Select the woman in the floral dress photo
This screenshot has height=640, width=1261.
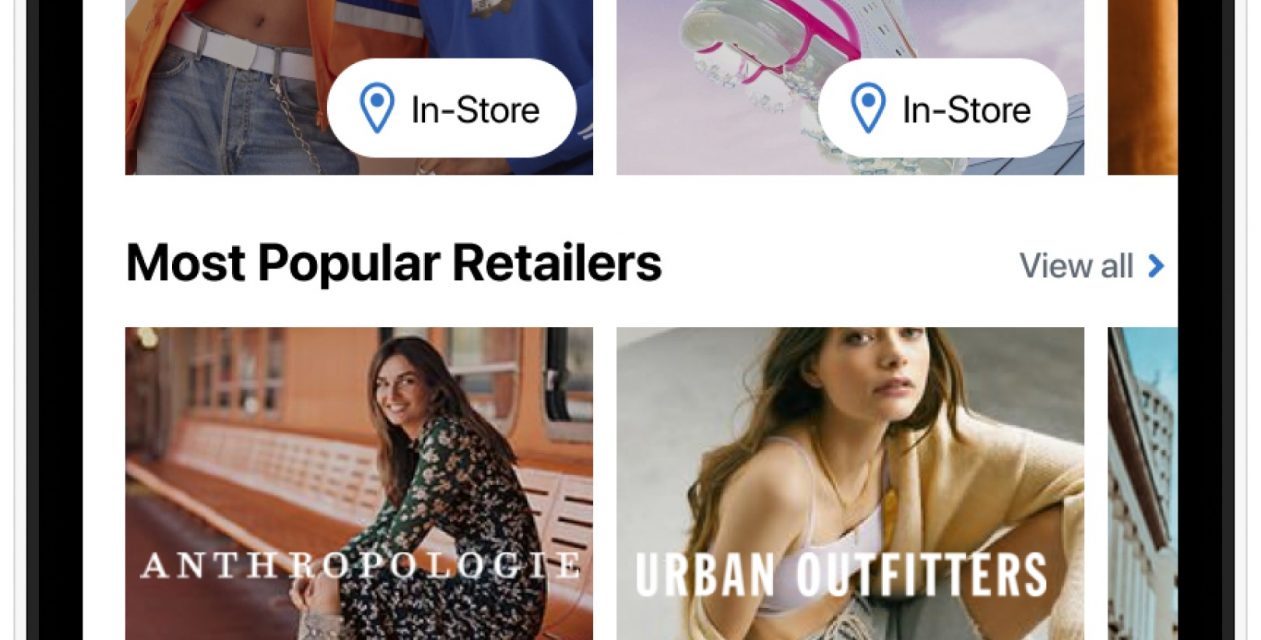coord(359,484)
